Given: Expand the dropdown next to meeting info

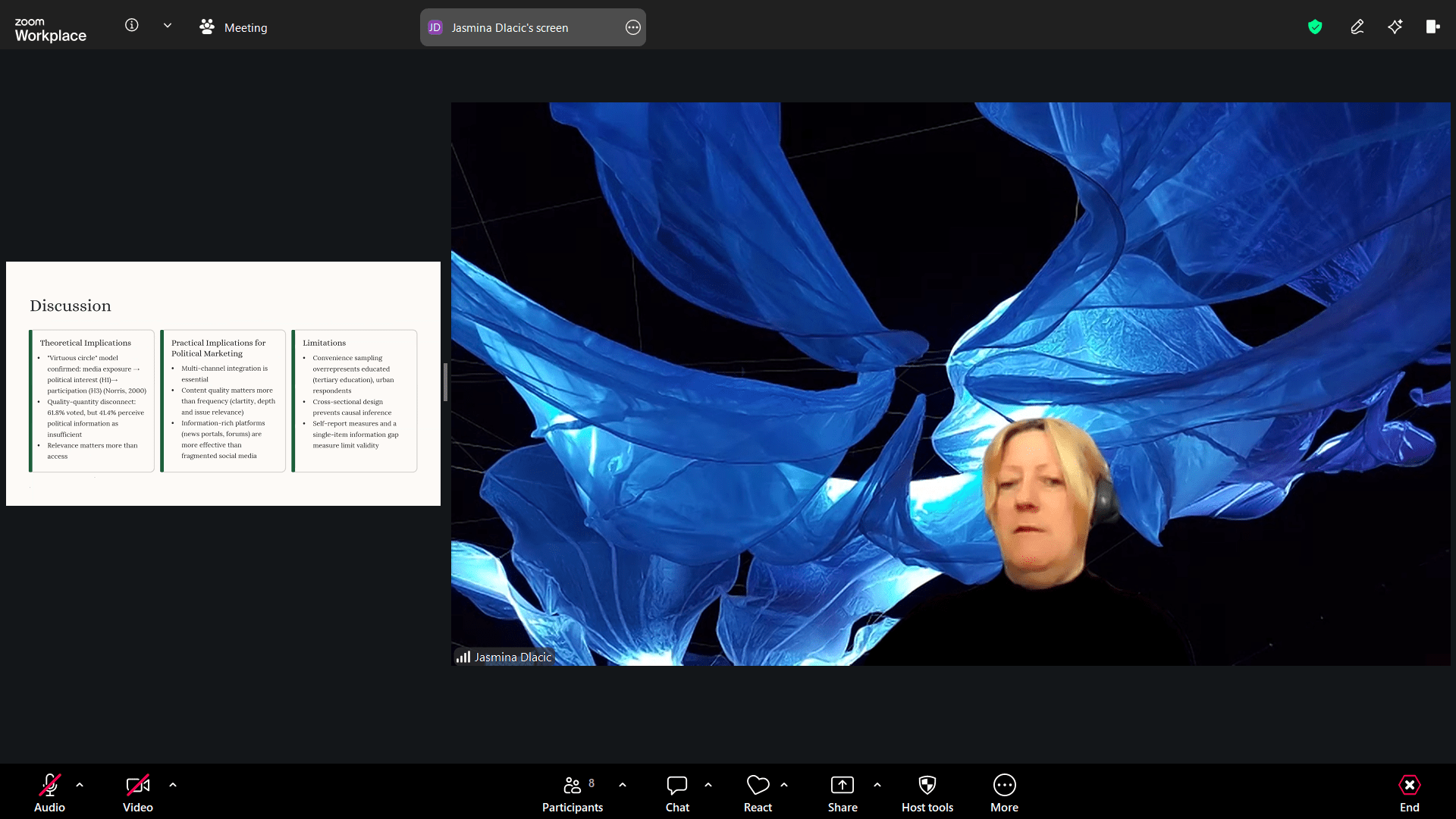Looking at the screenshot, I should click(168, 26).
